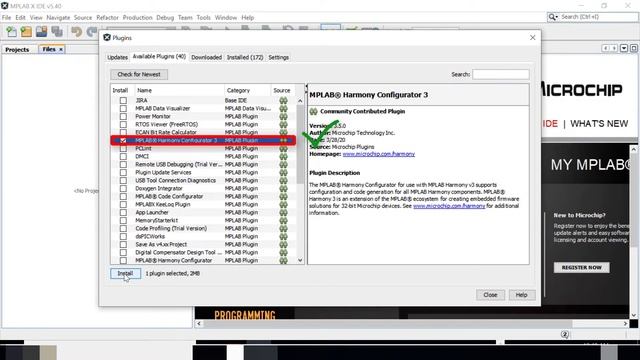Screen dimensions: 640x360
Task: Click the source icon in the PCLint row
Action: tap(283, 149)
